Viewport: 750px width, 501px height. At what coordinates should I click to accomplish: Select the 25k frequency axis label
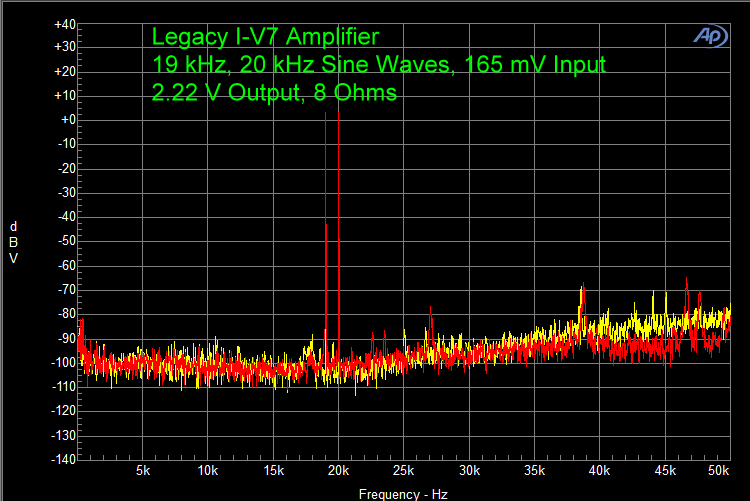(x=404, y=470)
